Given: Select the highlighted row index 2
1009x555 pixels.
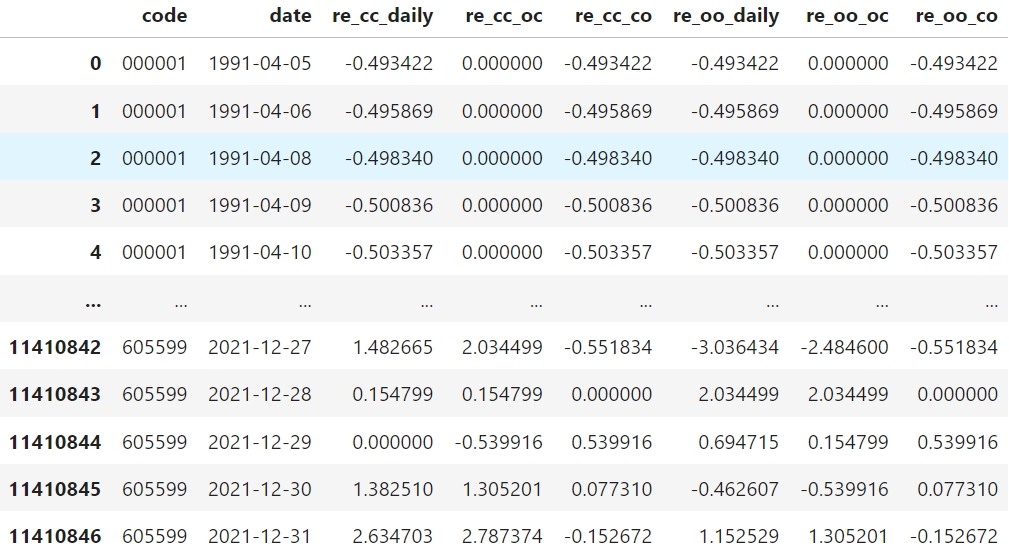Looking at the screenshot, I should pos(95,158).
